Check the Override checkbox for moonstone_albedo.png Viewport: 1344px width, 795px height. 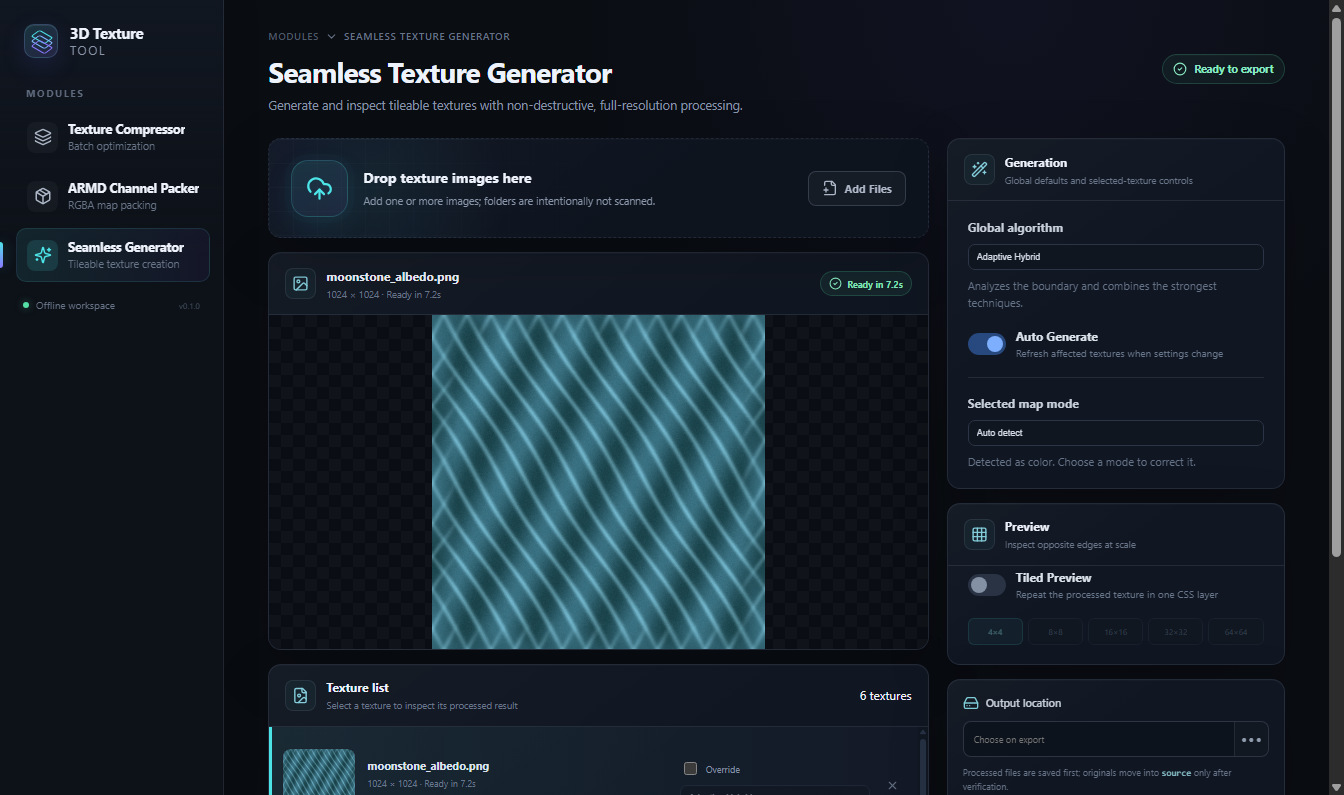pos(690,769)
